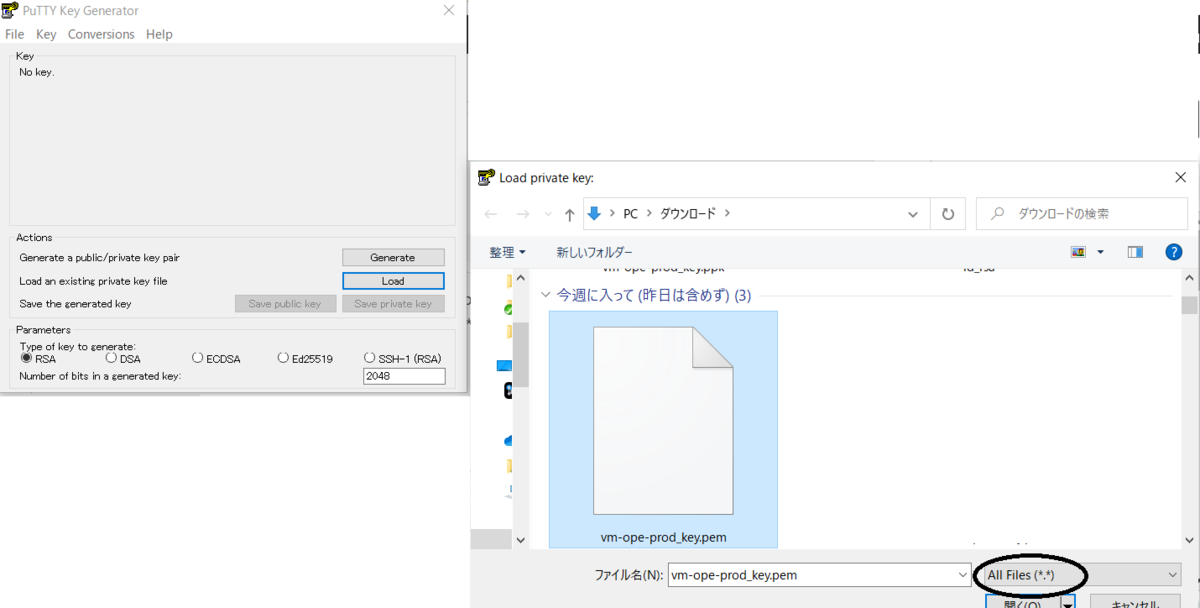This screenshot has width=1200, height=608.
Task: Open the help icon in file dialog
Action: tap(1174, 252)
